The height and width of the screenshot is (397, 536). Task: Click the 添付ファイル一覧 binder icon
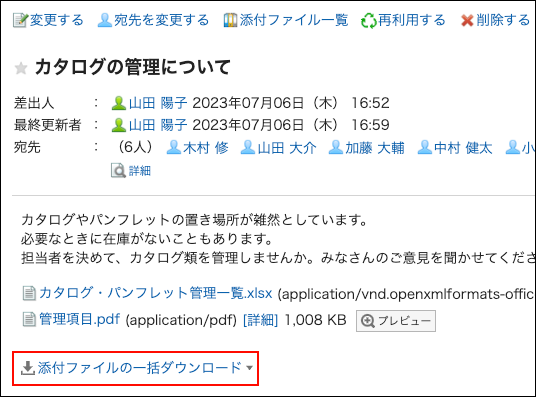pyautogui.click(x=230, y=20)
